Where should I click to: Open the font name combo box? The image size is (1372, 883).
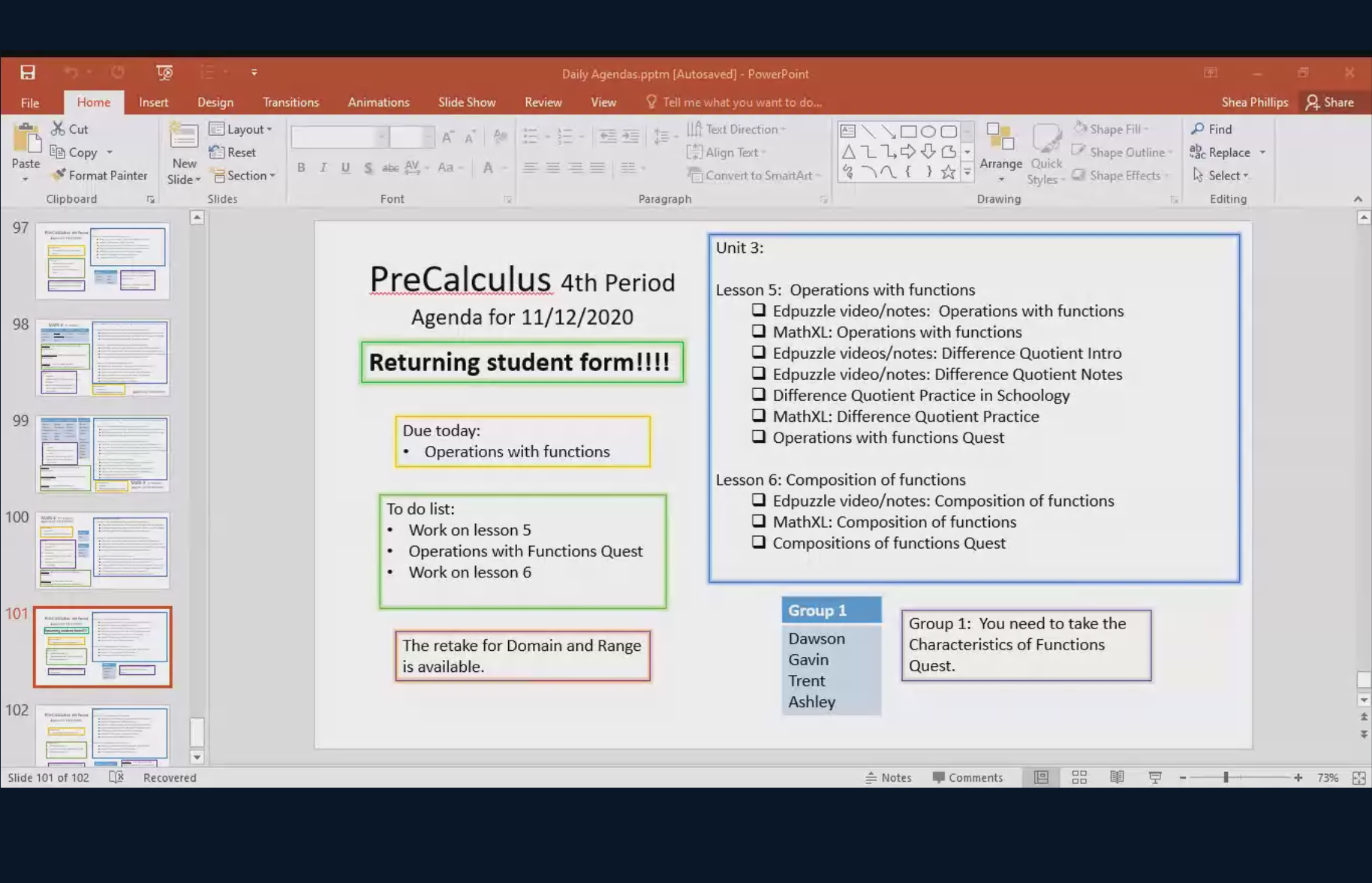coord(339,137)
